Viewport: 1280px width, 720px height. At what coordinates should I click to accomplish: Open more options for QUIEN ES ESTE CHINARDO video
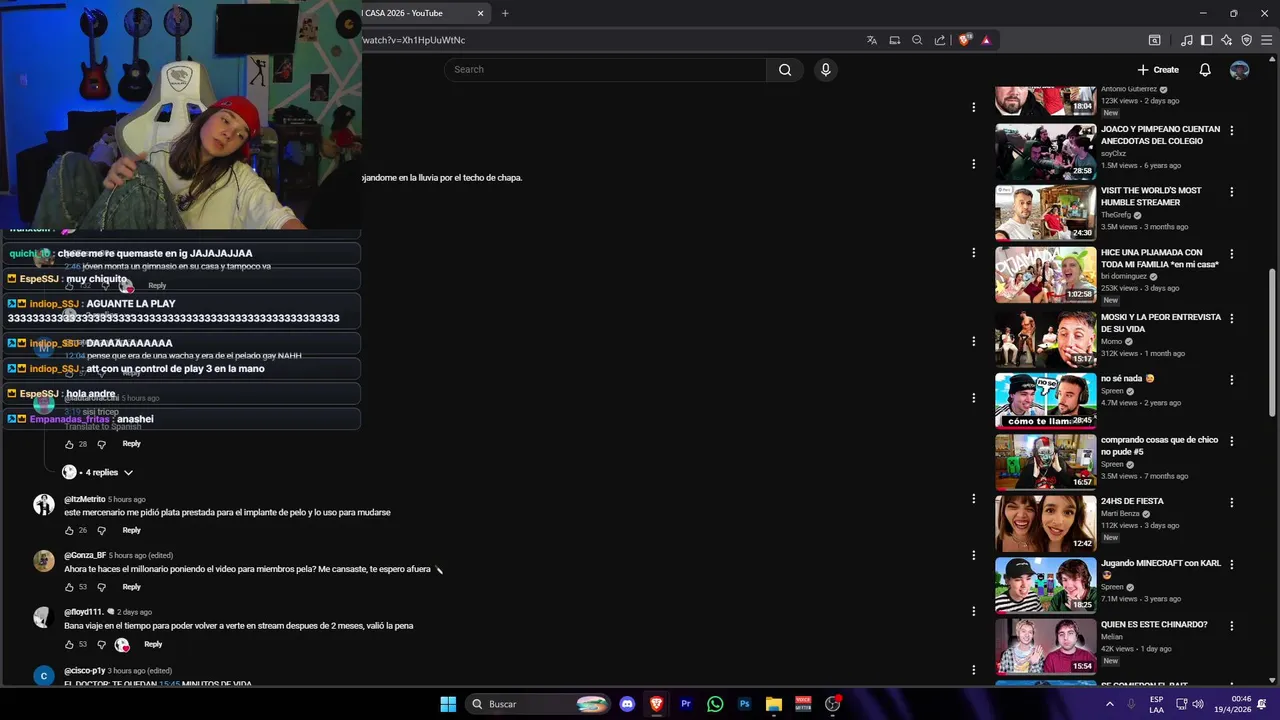point(1231,626)
